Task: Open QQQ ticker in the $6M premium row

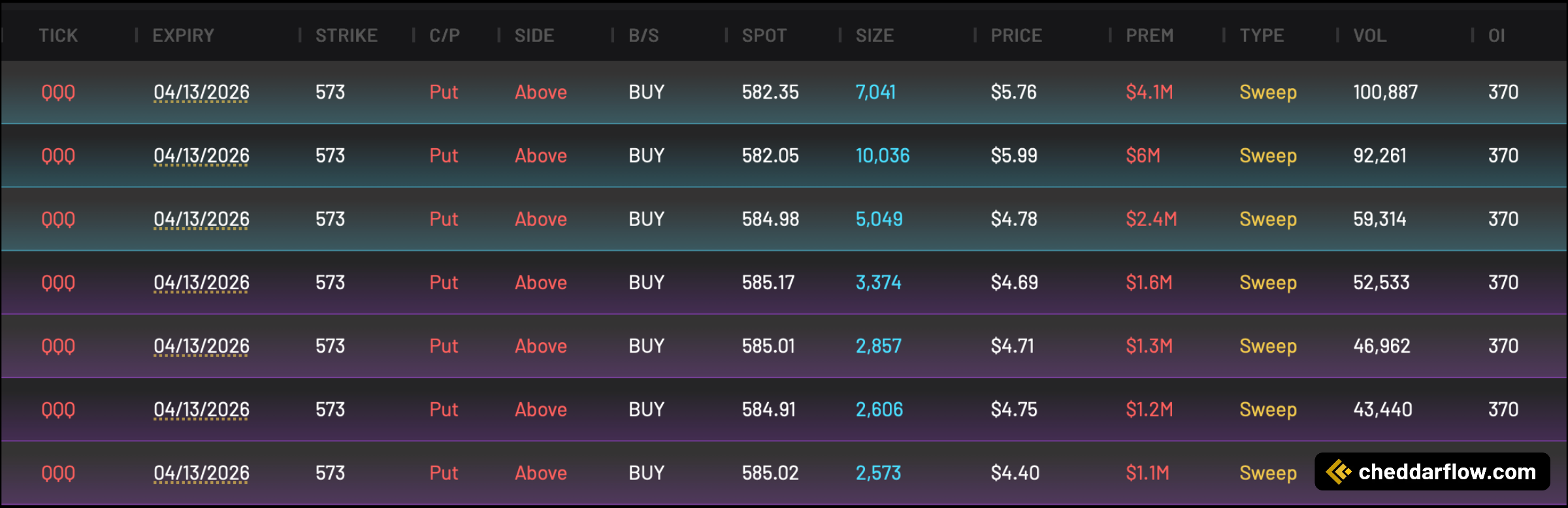Action: [x=58, y=155]
